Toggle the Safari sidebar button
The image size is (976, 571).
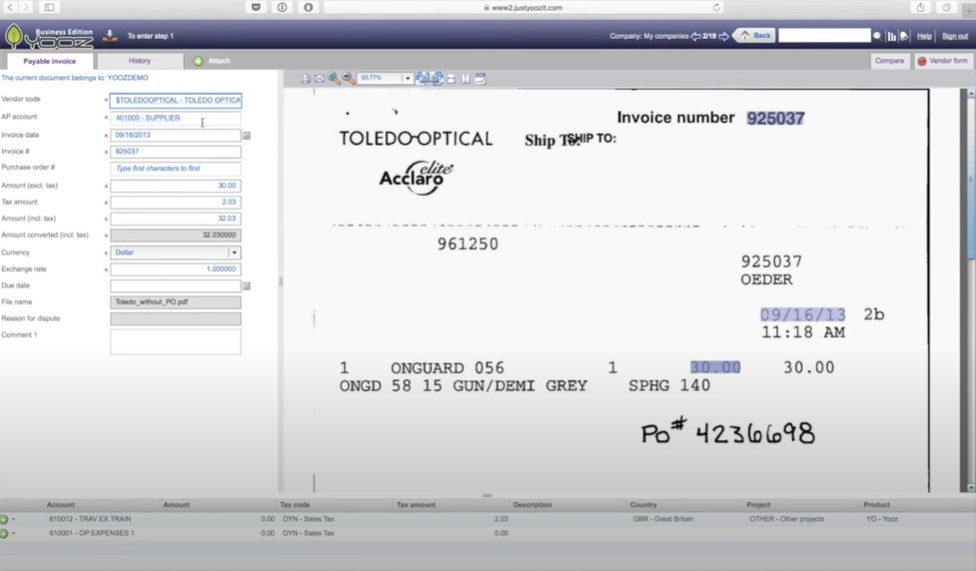point(49,7)
